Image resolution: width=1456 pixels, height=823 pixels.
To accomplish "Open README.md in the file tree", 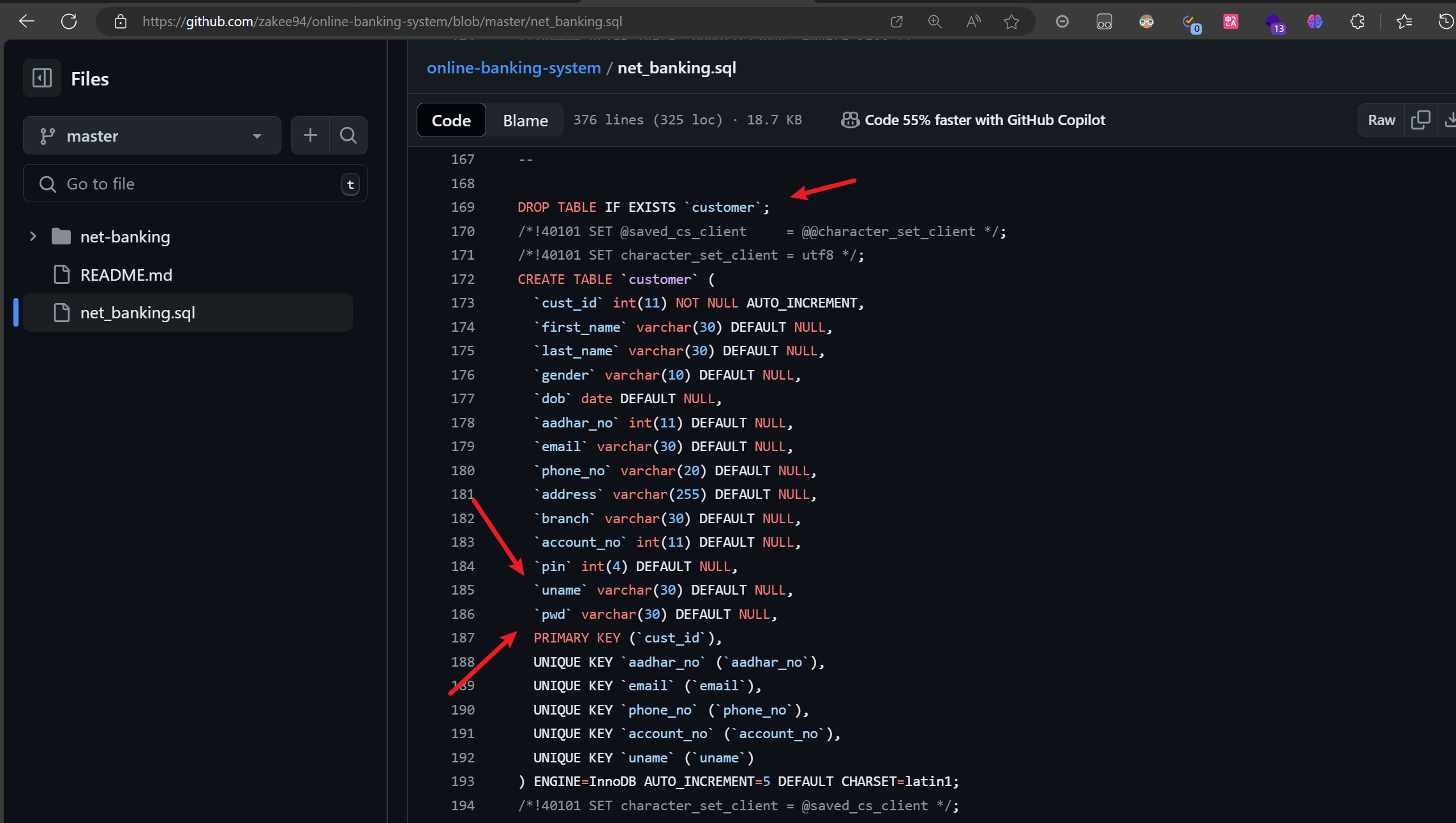I will 126,275.
